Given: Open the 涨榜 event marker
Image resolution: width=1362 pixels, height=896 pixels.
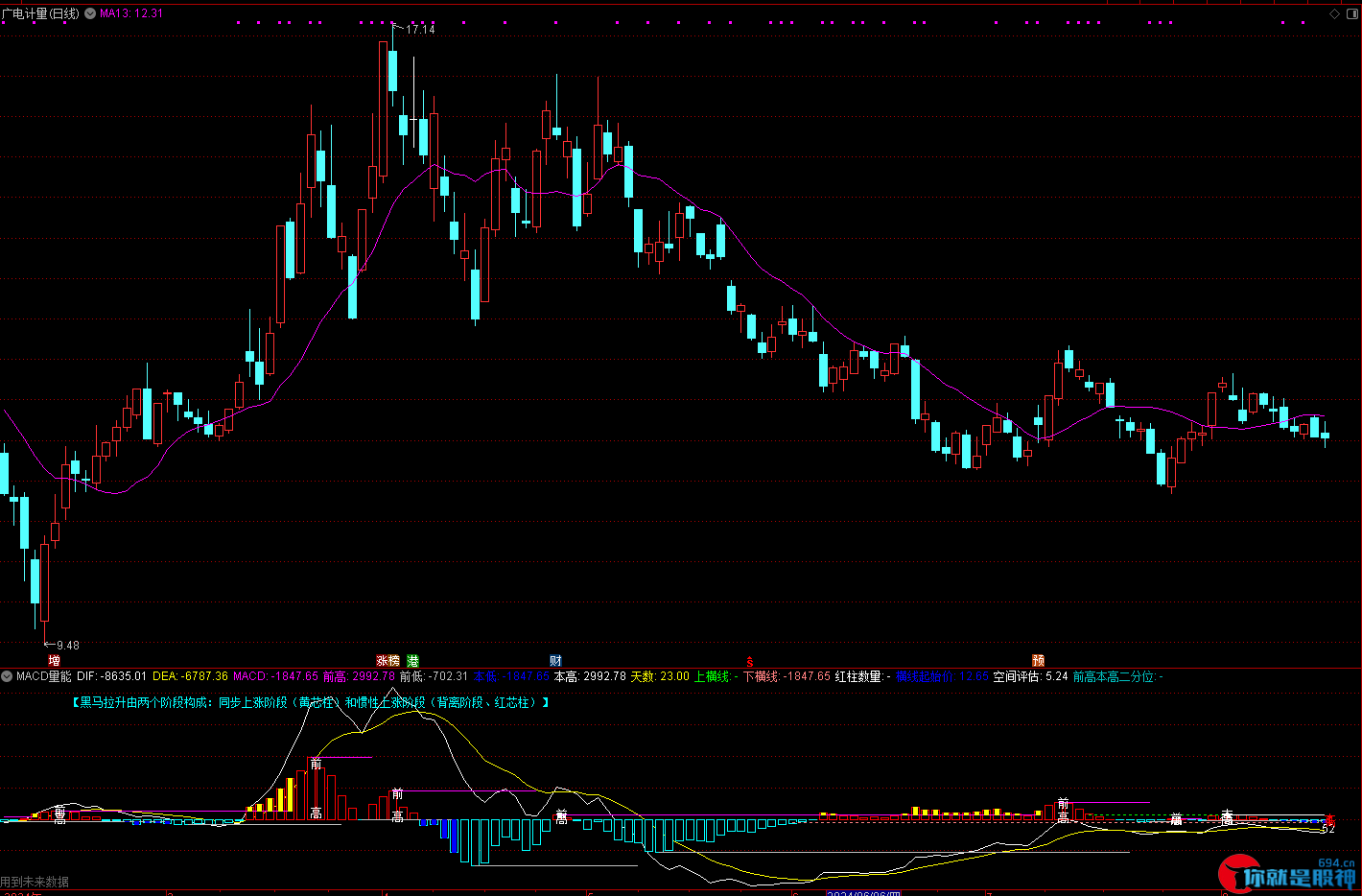Looking at the screenshot, I should point(387,661).
